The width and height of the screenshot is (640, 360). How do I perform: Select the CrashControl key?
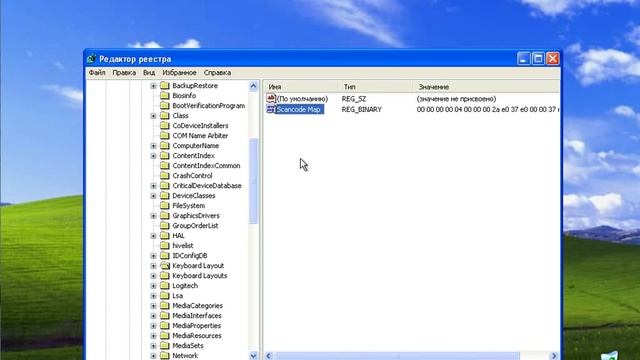tap(192, 176)
